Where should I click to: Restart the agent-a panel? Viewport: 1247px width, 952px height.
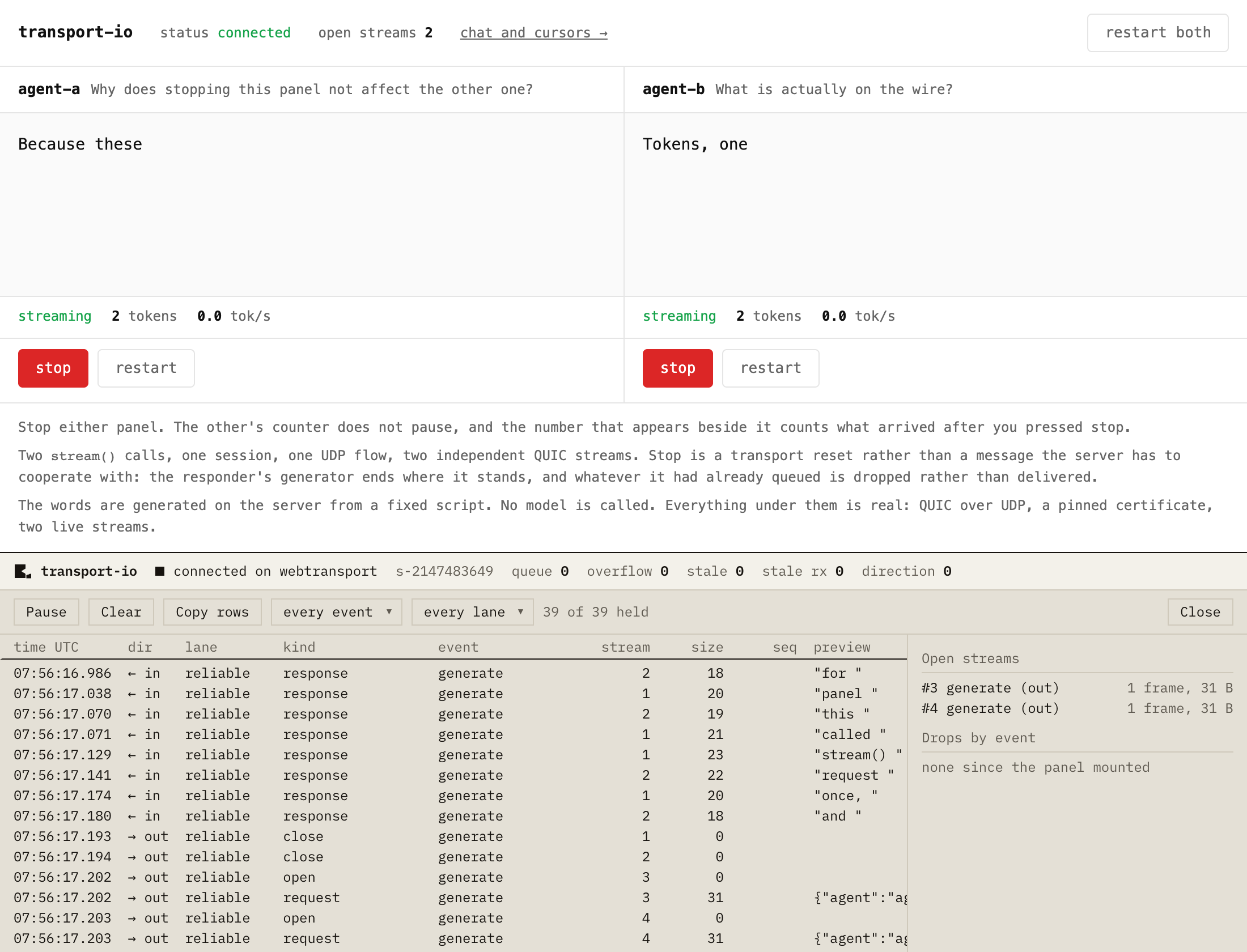146,368
